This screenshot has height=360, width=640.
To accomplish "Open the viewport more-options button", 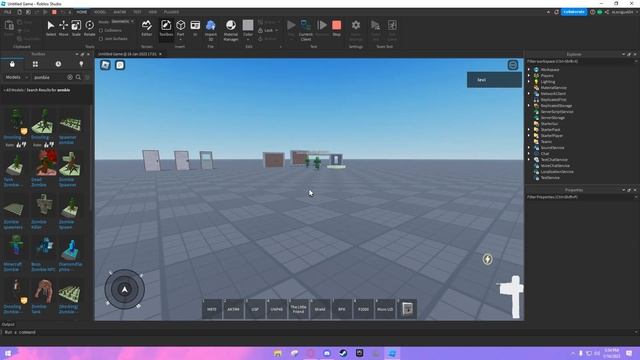I will click(x=513, y=65).
